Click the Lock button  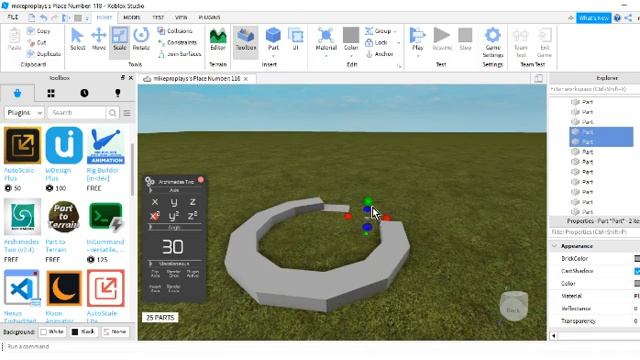(376, 42)
